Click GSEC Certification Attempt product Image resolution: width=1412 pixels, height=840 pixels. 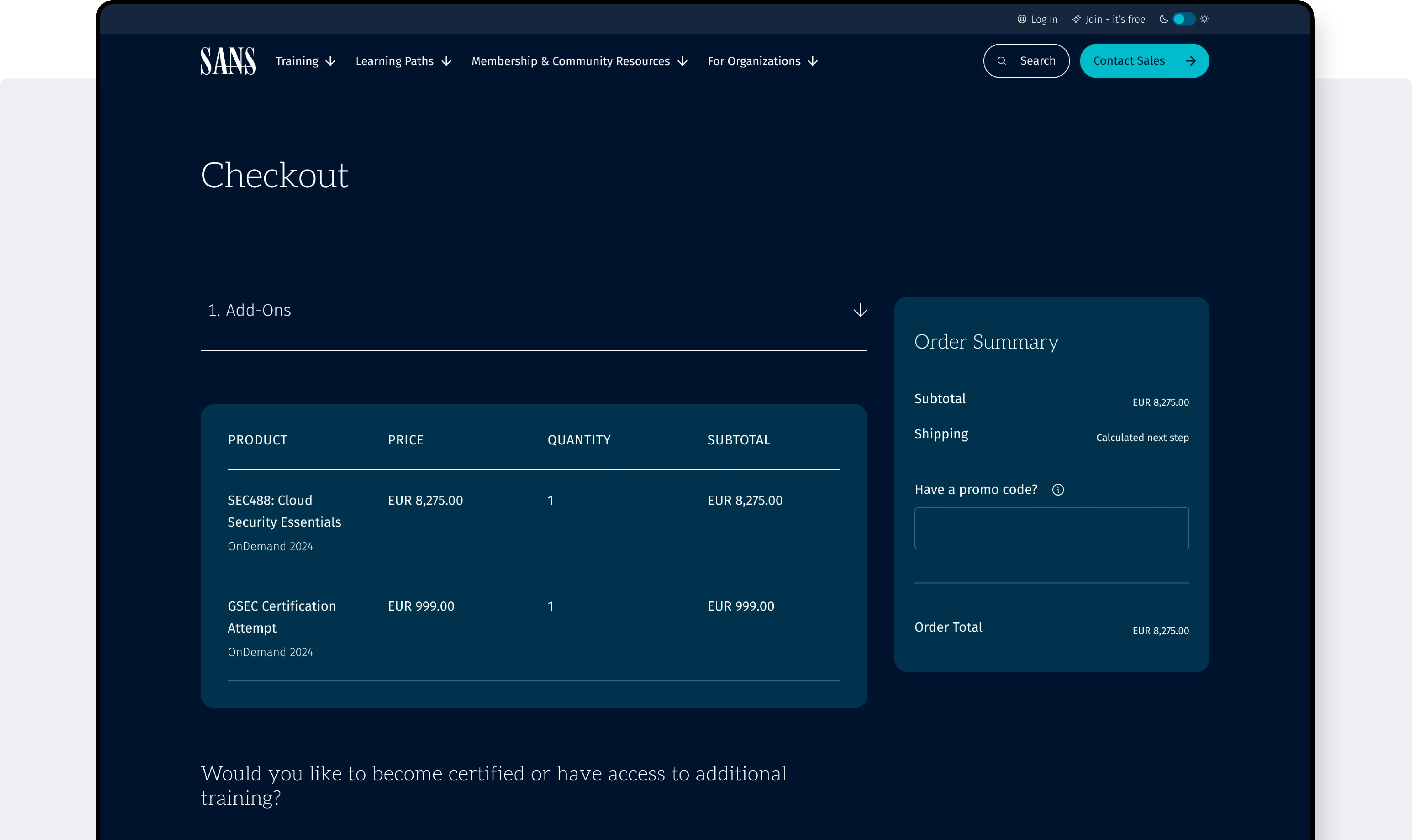click(282, 617)
